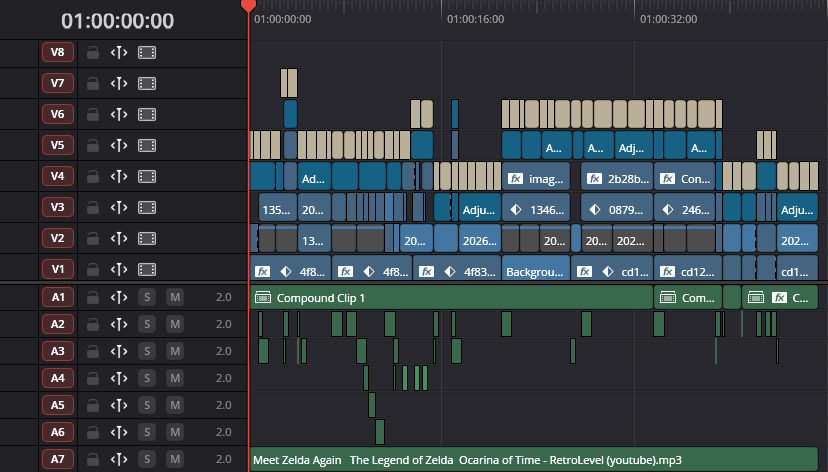Disable video track V6 filmstrip icon

point(147,114)
